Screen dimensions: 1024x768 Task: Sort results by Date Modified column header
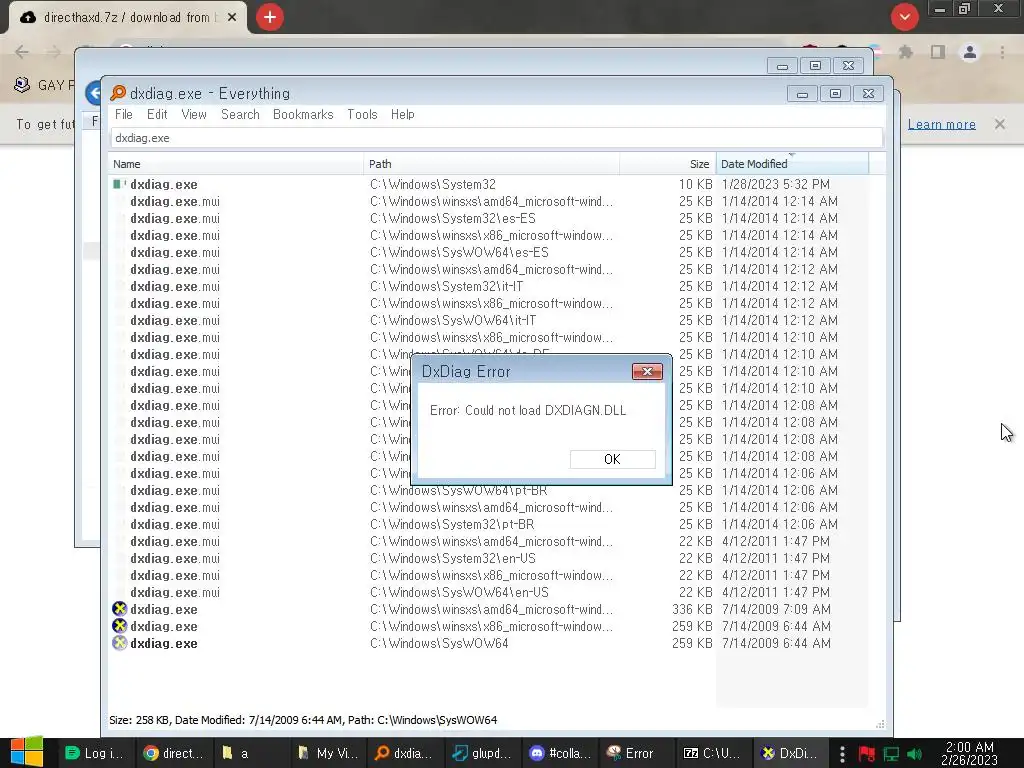(792, 164)
